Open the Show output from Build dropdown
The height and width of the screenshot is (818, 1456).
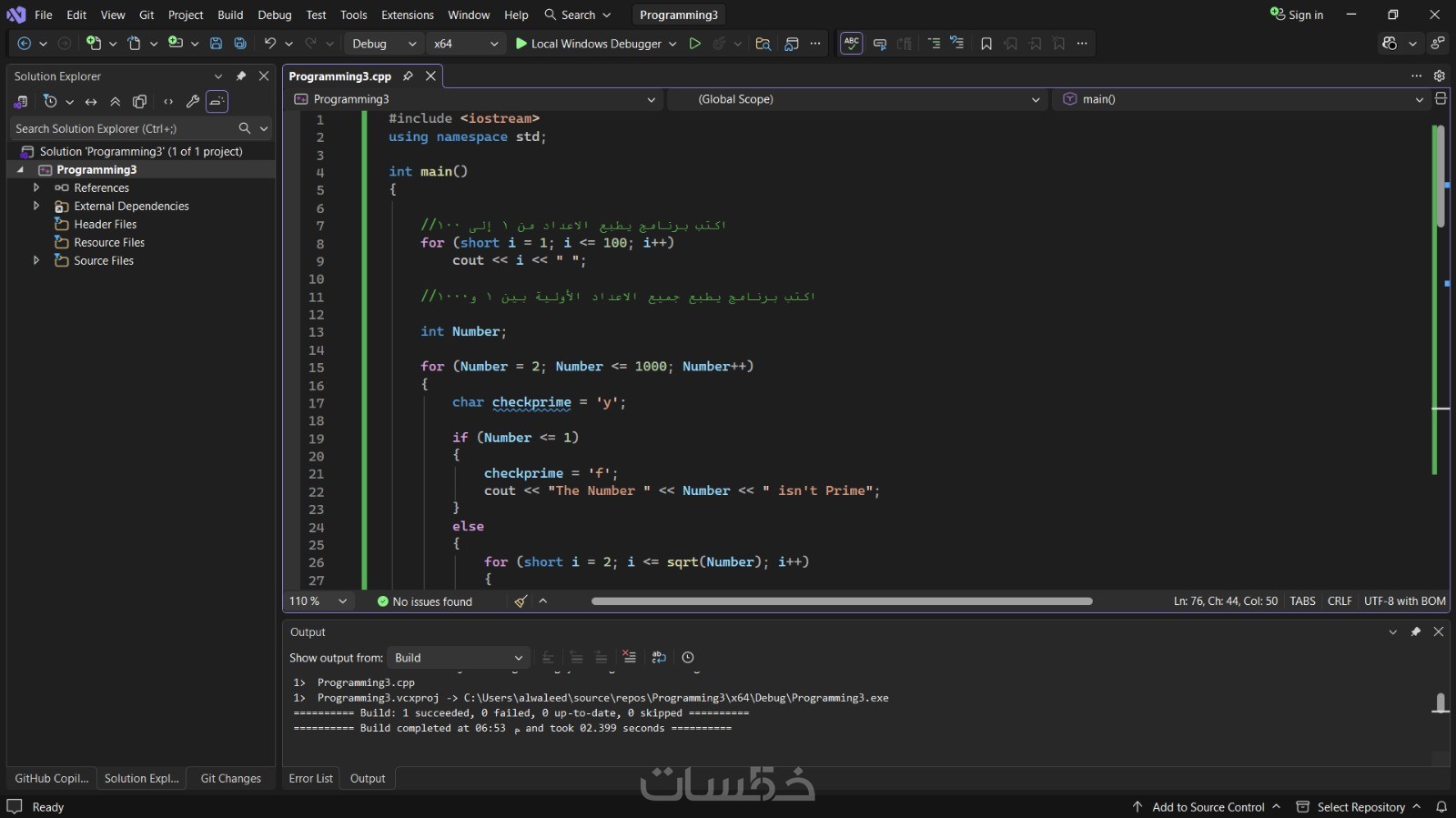(x=458, y=658)
